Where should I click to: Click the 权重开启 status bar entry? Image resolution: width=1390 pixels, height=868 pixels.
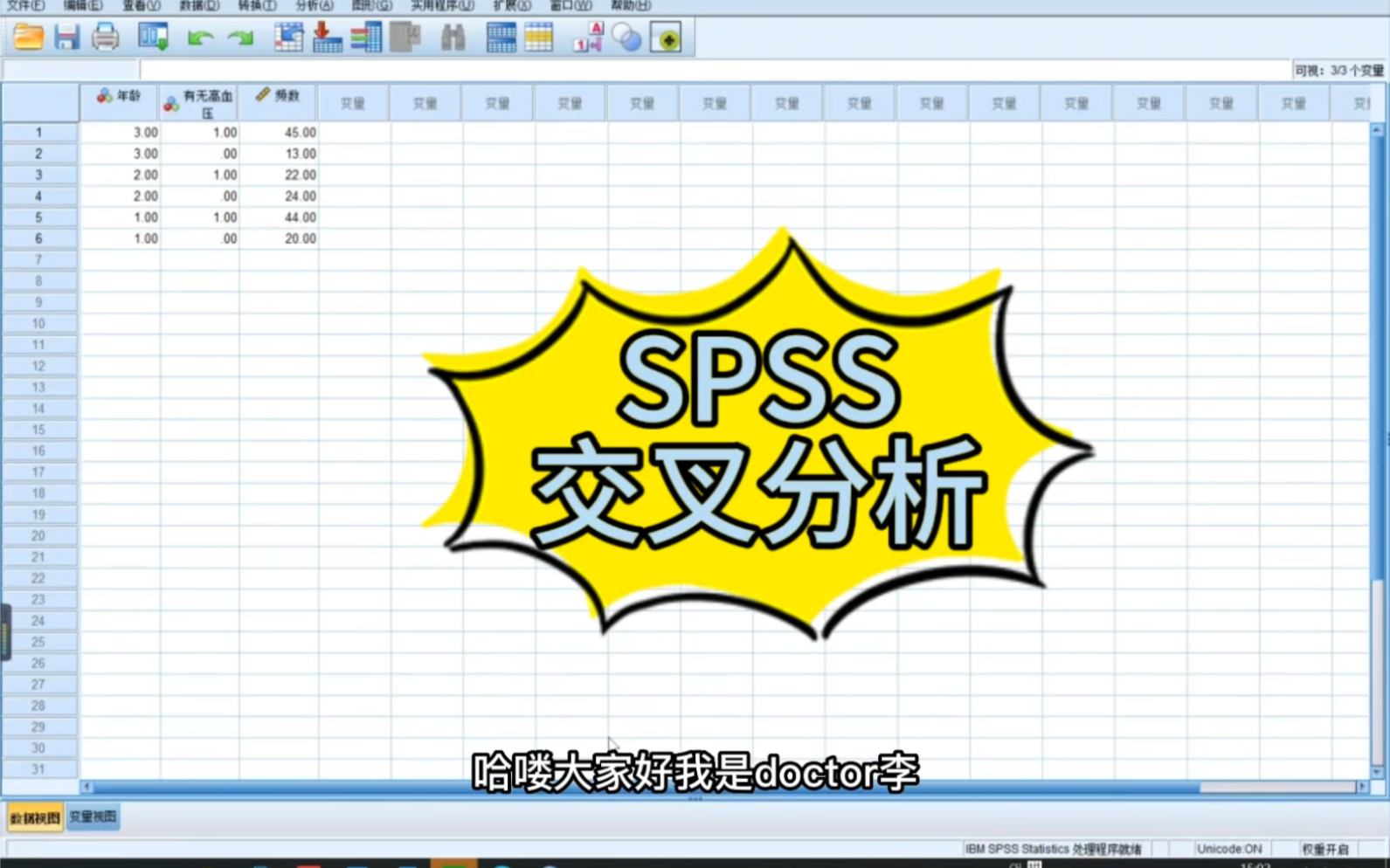(1325, 849)
